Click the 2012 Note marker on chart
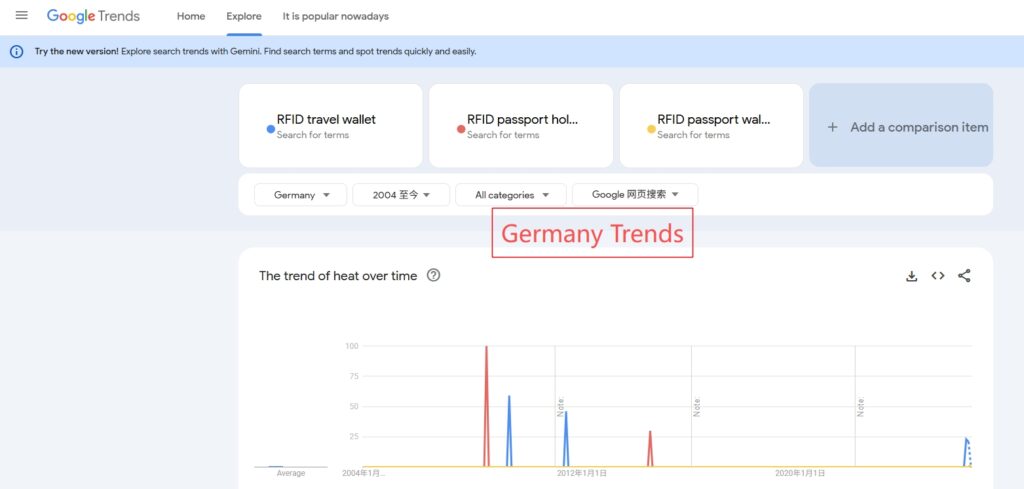 (560, 406)
